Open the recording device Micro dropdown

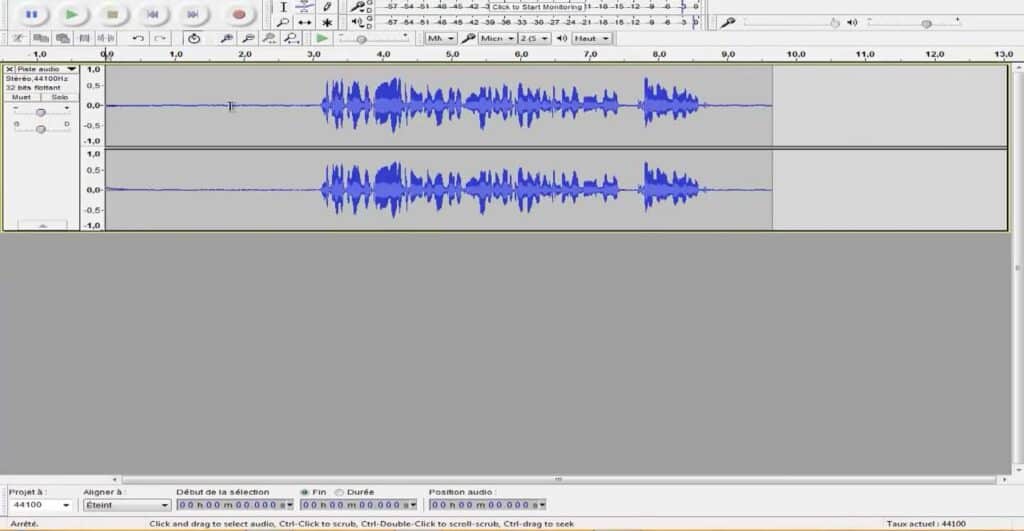click(497, 39)
